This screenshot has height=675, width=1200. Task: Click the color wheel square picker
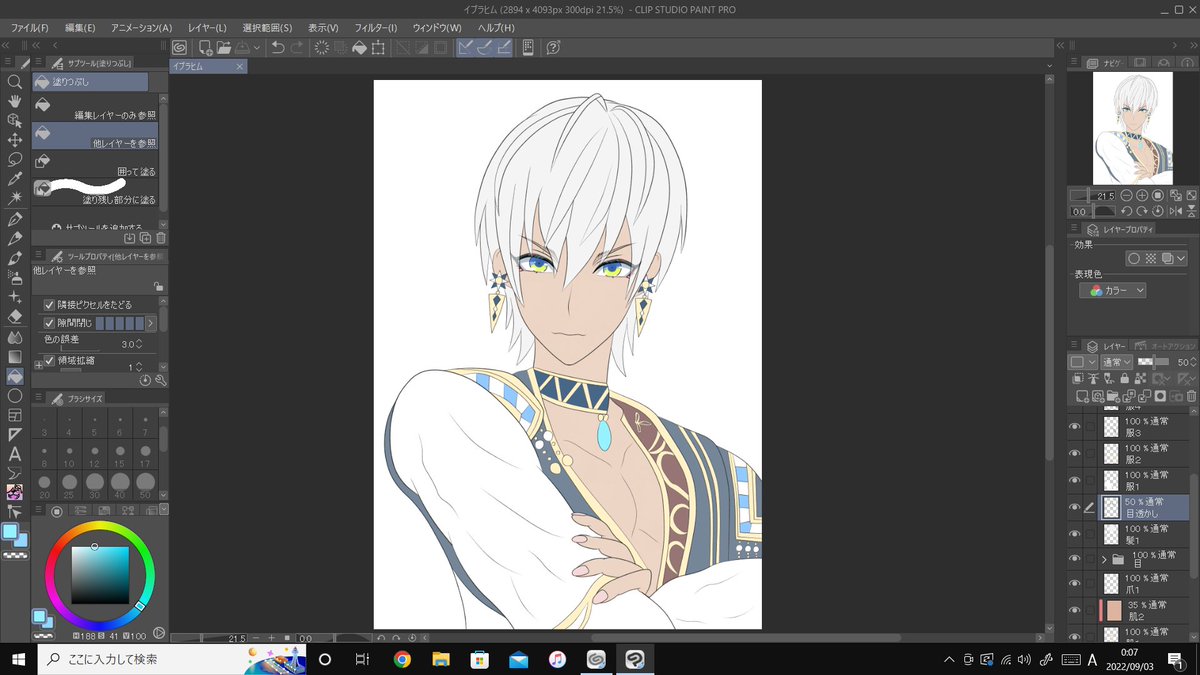coord(100,575)
